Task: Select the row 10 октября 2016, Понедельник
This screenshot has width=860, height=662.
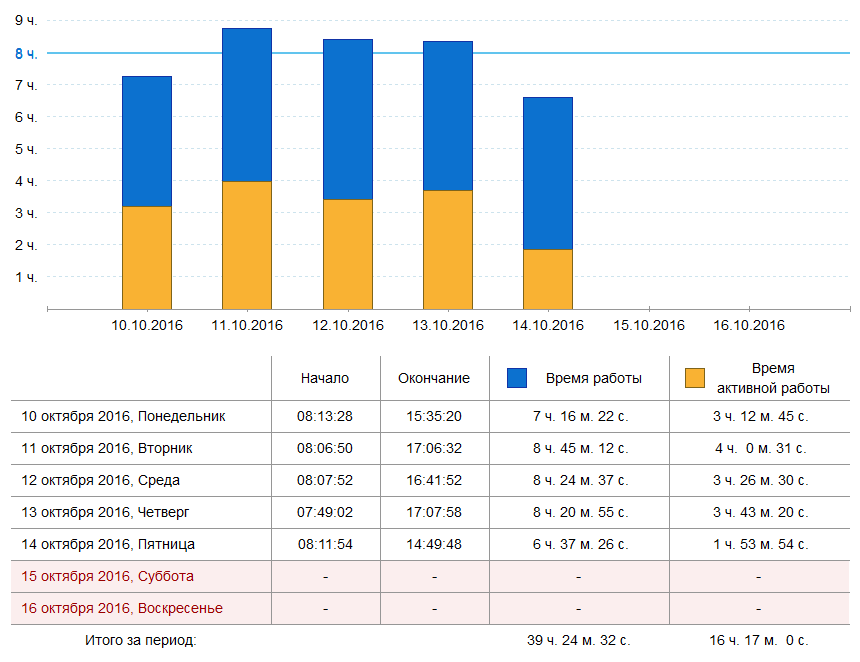Action: 124,416
